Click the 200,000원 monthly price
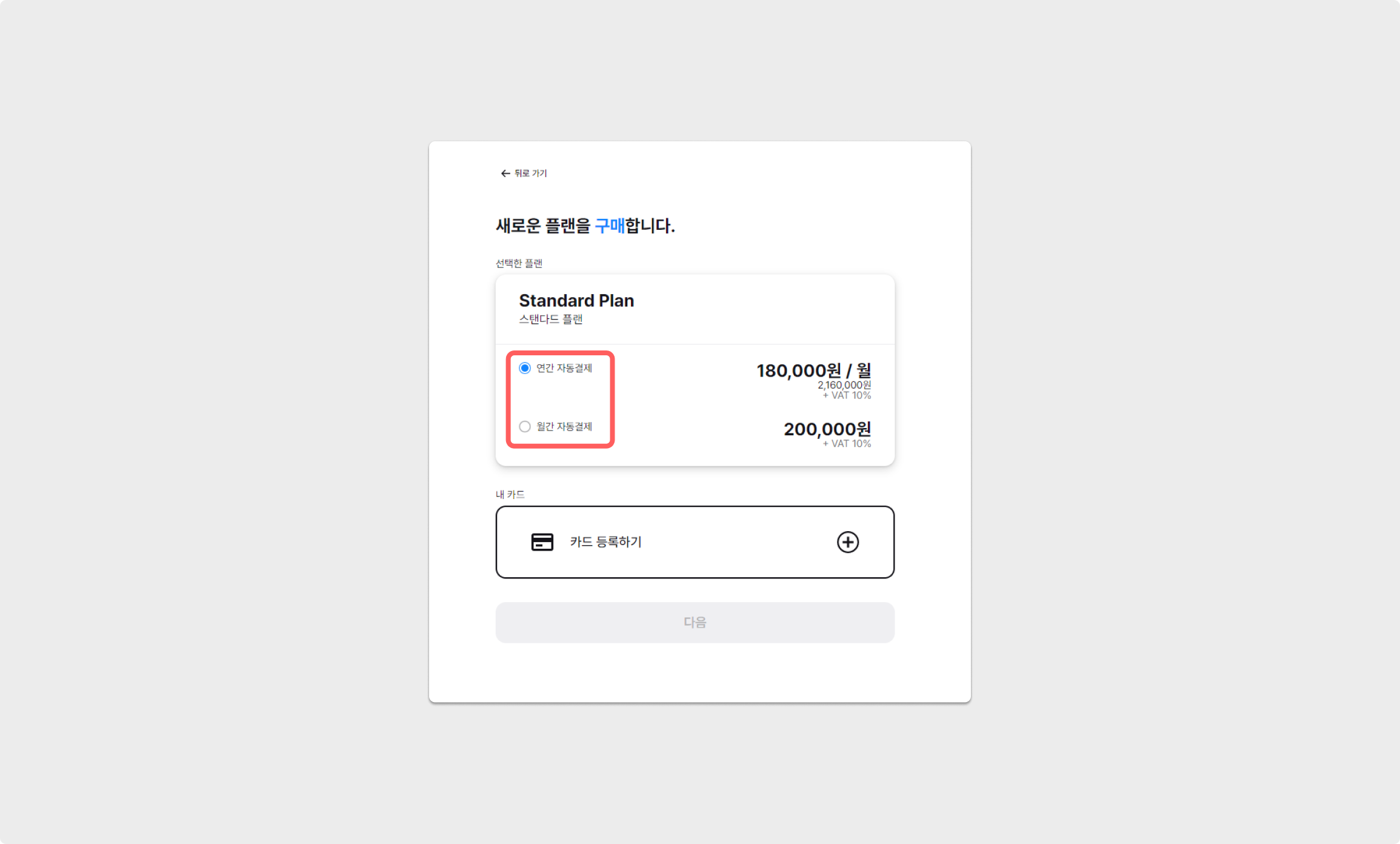 (827, 429)
